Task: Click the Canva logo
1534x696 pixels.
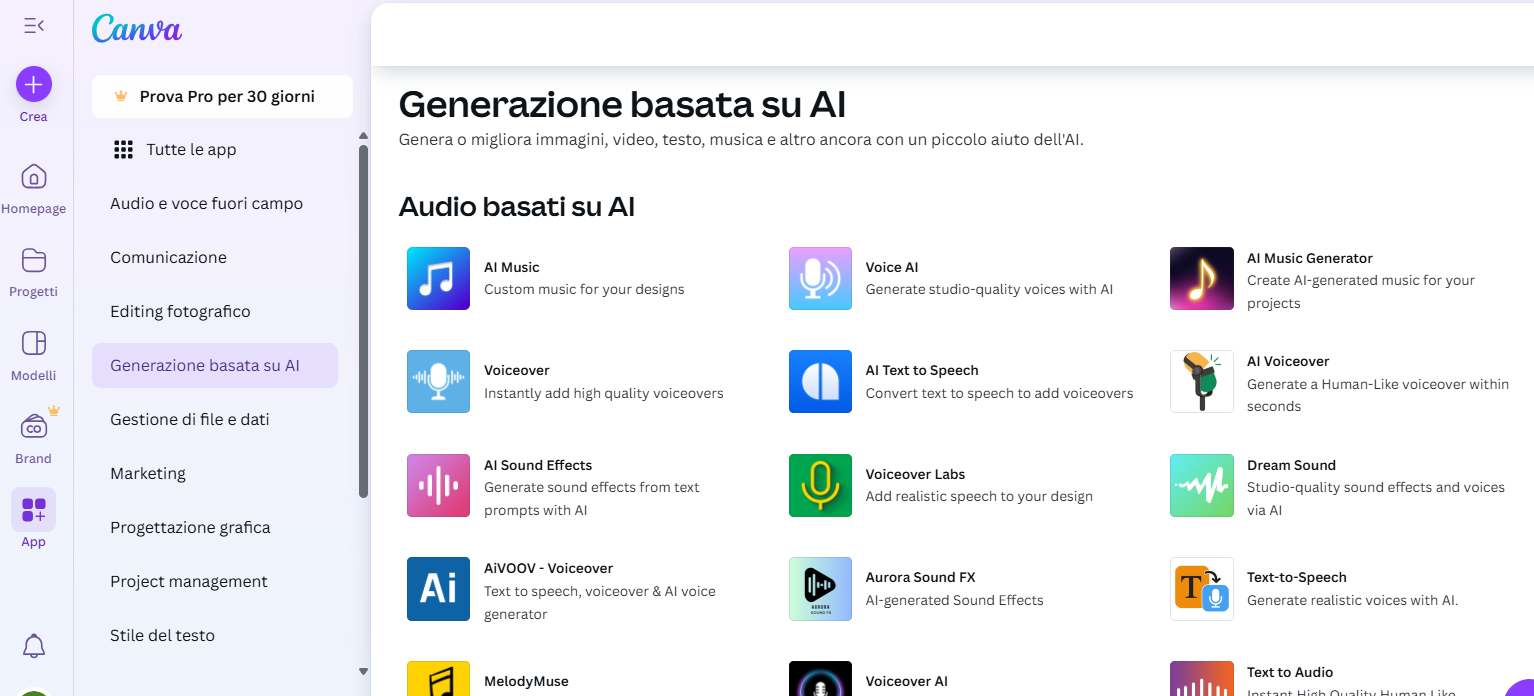Action: tap(136, 29)
